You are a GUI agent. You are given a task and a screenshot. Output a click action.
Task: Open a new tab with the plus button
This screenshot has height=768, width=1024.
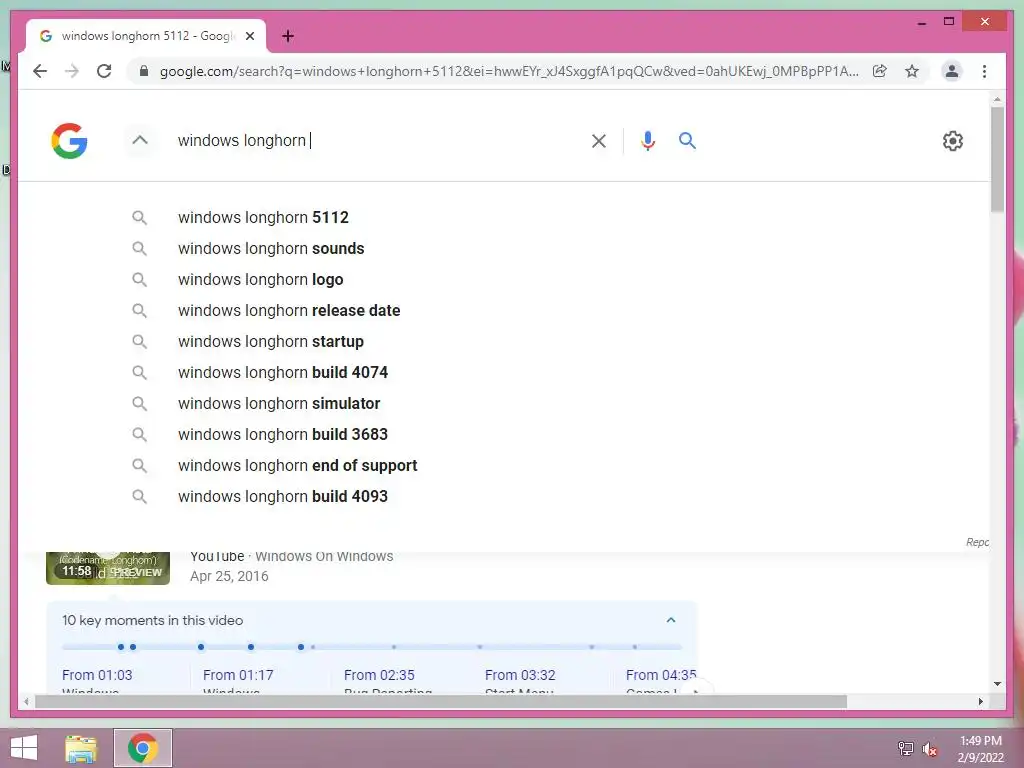click(287, 37)
